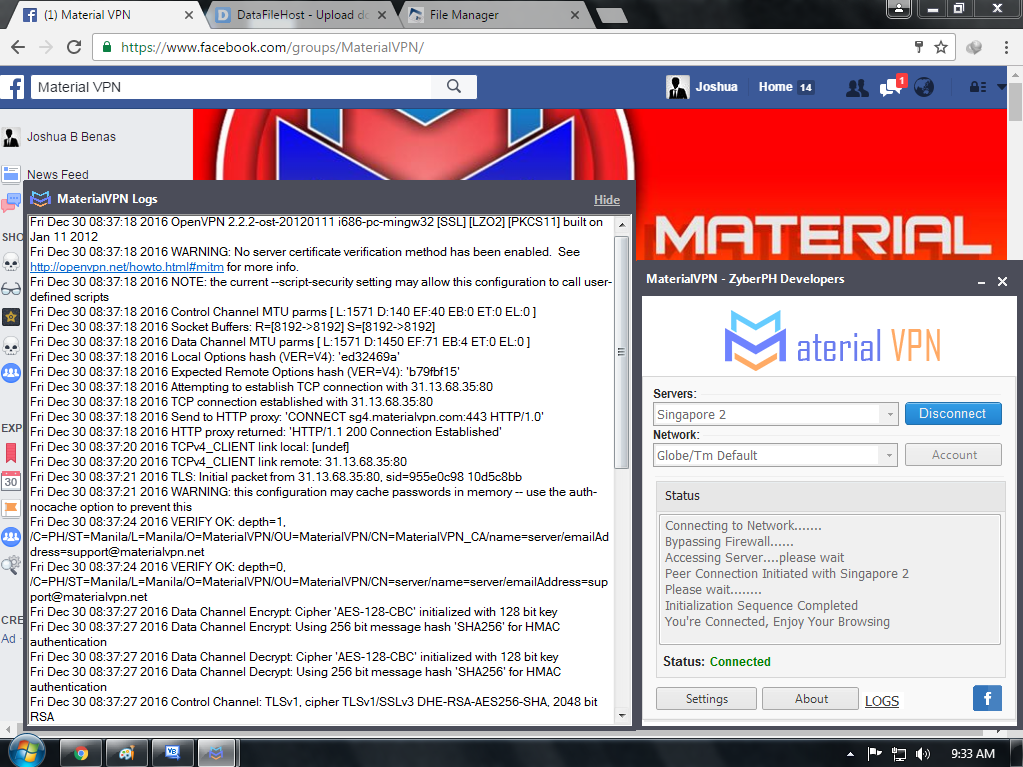Click Joshua profile picture in header
1023x767 pixels.
[677, 87]
